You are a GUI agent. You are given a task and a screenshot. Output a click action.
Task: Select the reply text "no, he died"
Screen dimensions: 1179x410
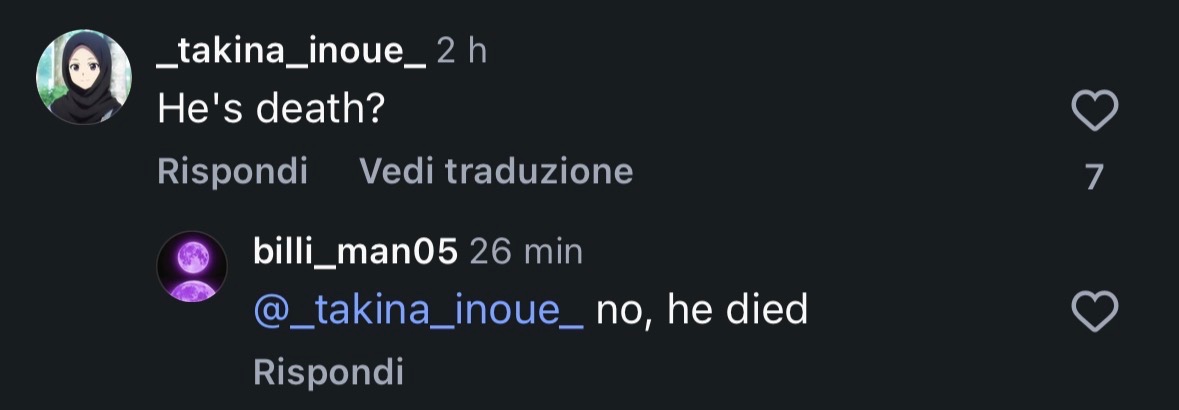[702, 310]
